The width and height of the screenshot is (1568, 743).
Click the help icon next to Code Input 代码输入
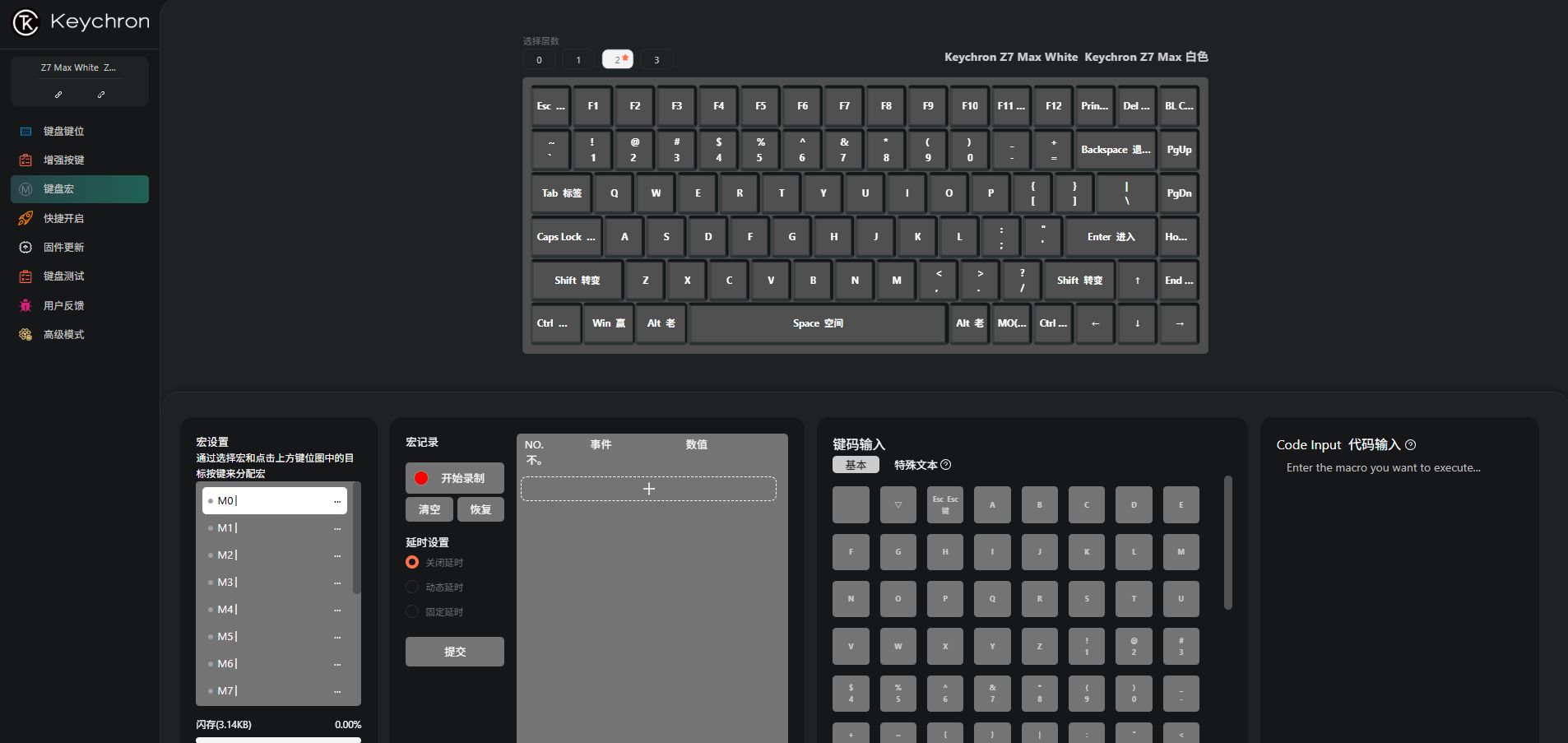(x=1411, y=445)
